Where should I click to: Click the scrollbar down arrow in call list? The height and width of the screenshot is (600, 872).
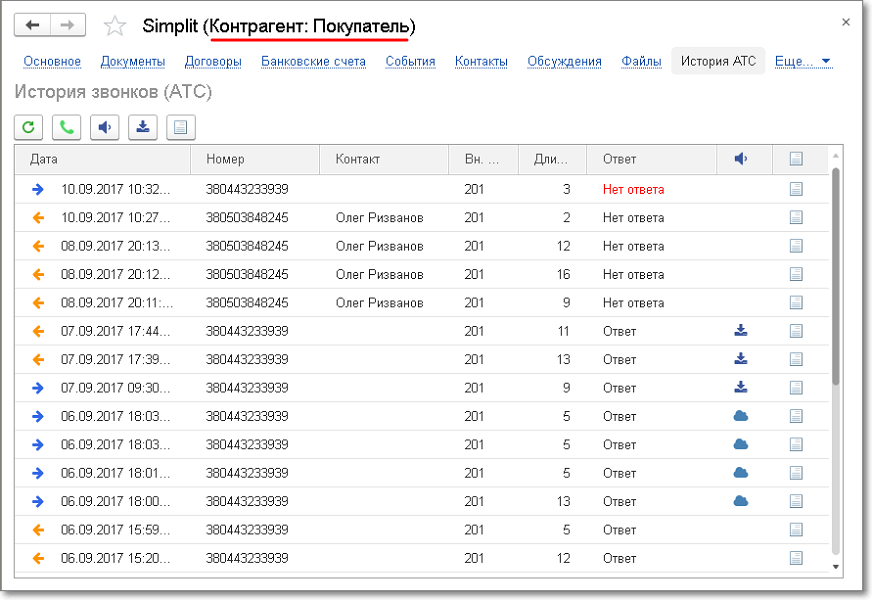point(837,566)
